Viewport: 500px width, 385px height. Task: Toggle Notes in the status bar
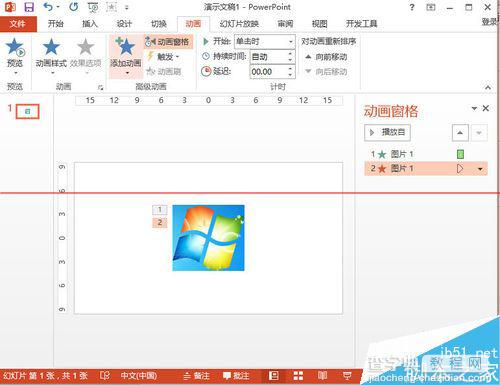click(x=197, y=376)
